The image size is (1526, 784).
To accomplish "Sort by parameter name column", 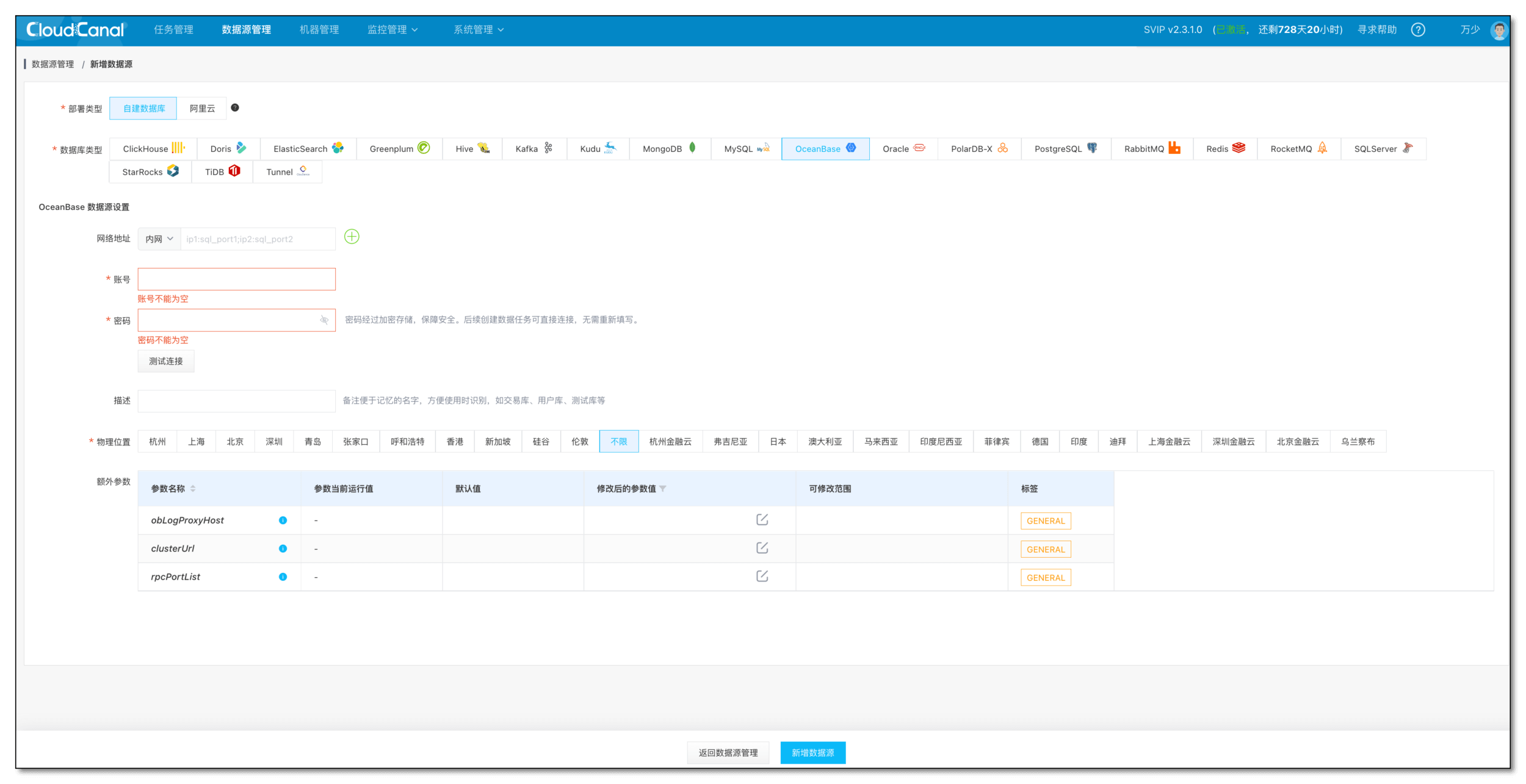I will pyautogui.click(x=193, y=489).
